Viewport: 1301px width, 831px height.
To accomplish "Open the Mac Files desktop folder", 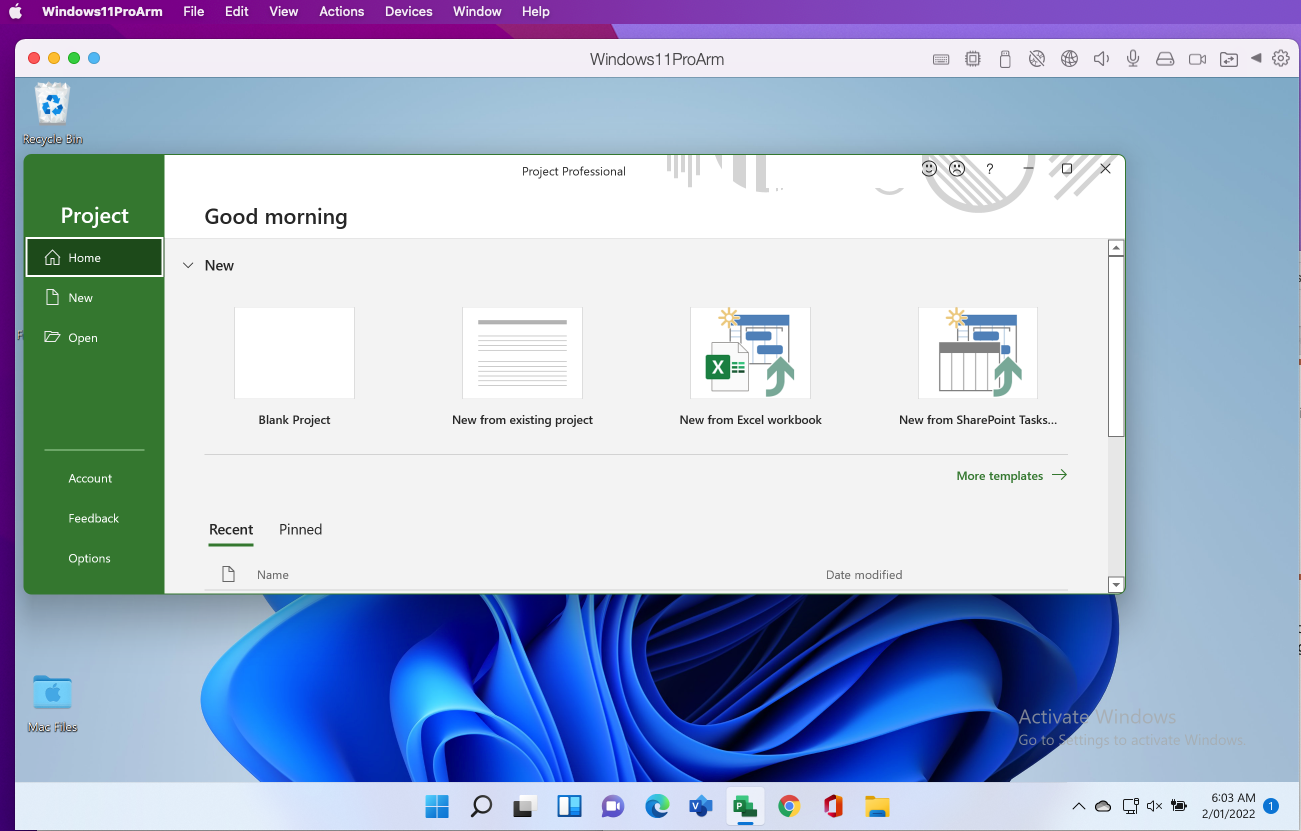I will pyautogui.click(x=52, y=703).
